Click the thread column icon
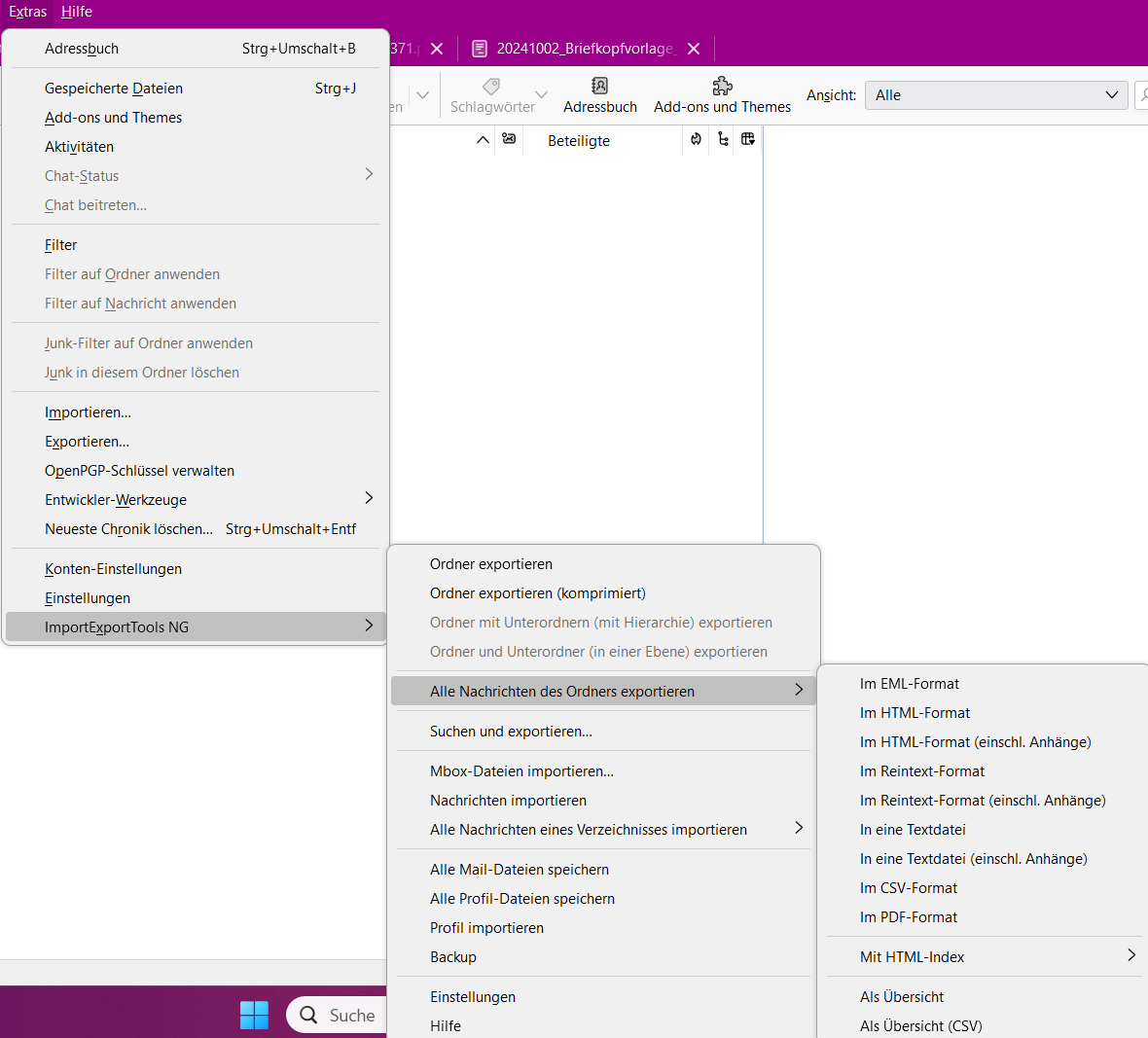This screenshot has height=1038, width=1148. tap(724, 139)
